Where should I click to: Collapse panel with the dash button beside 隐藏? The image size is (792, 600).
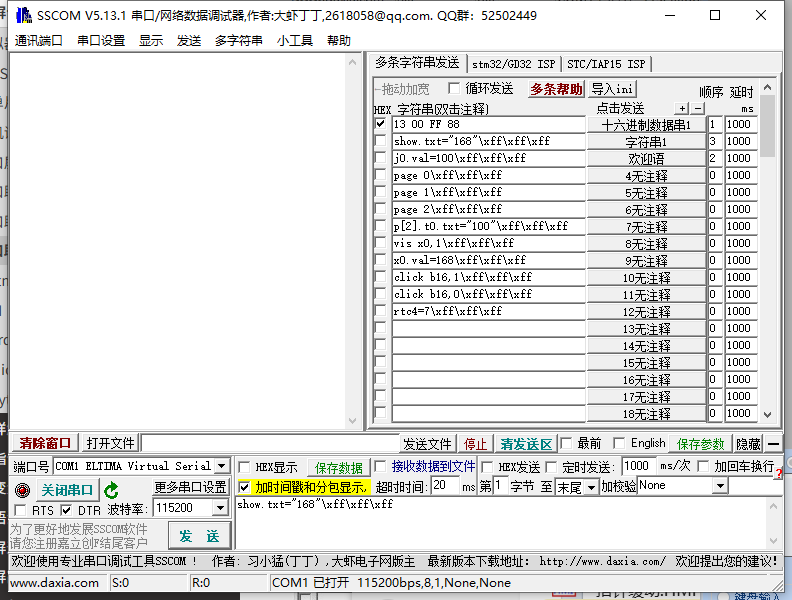tap(773, 444)
